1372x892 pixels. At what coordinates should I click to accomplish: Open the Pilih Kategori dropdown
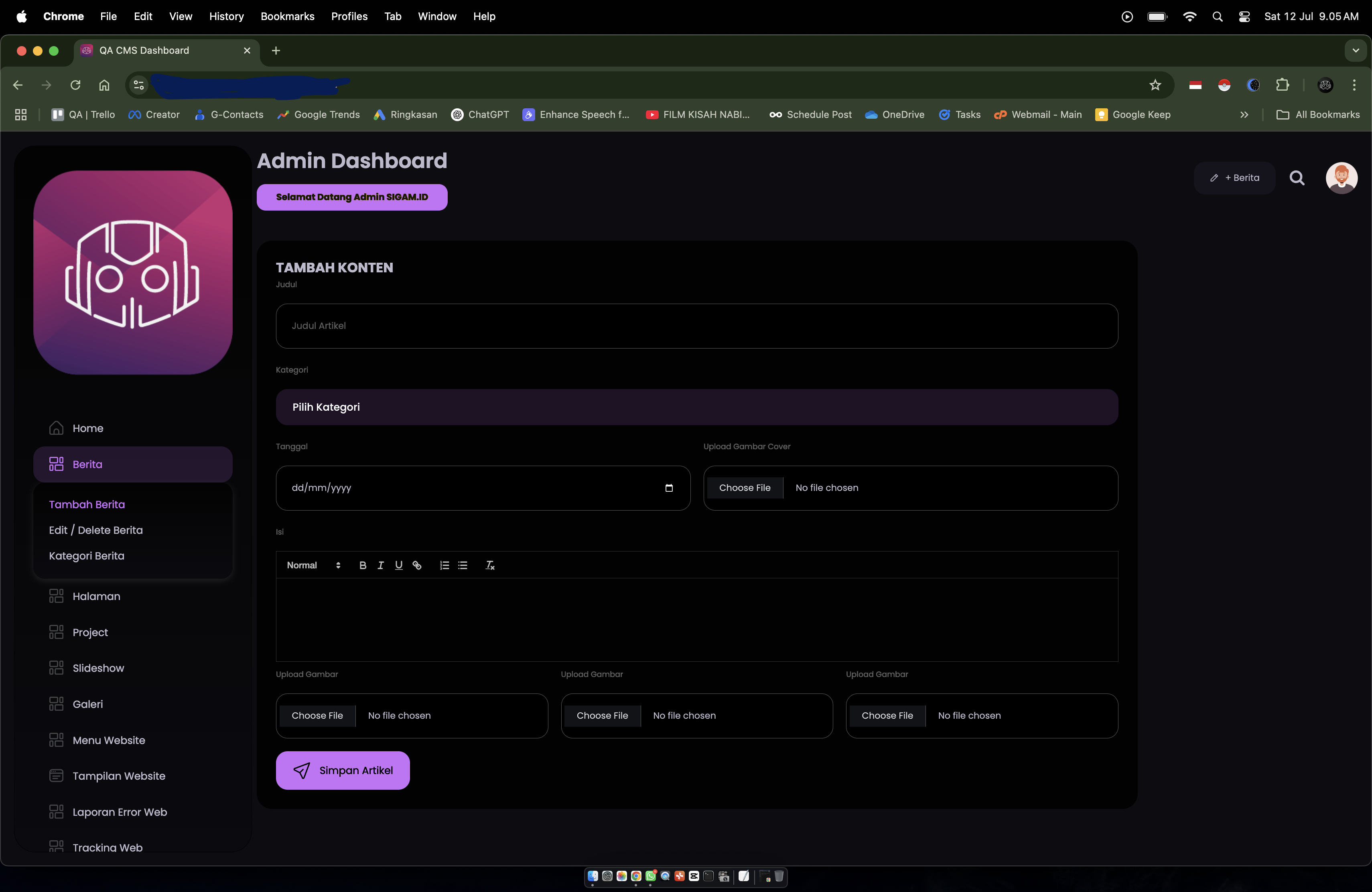pyautogui.click(x=696, y=407)
